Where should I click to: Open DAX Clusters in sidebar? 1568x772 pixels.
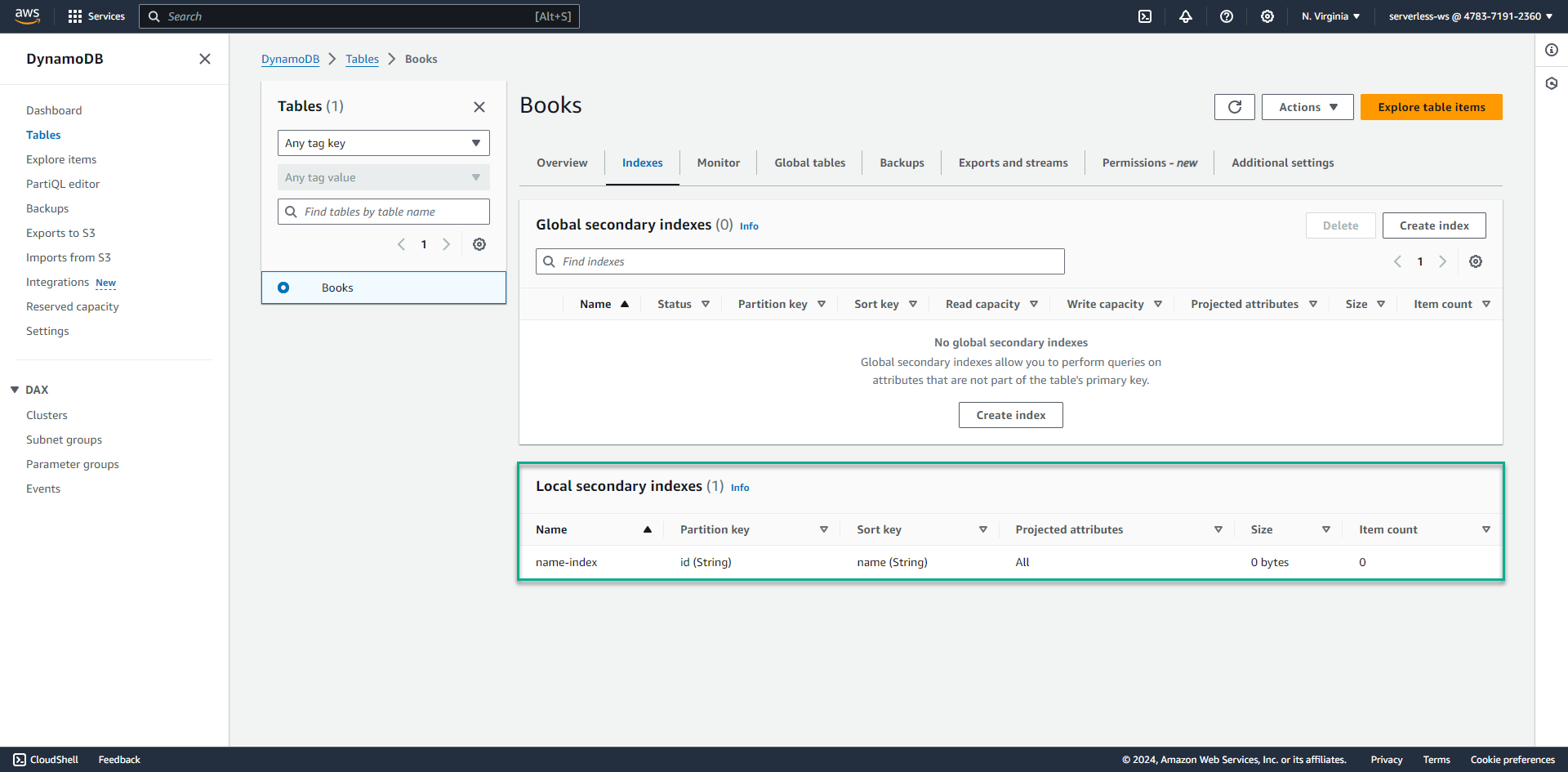pyautogui.click(x=47, y=415)
